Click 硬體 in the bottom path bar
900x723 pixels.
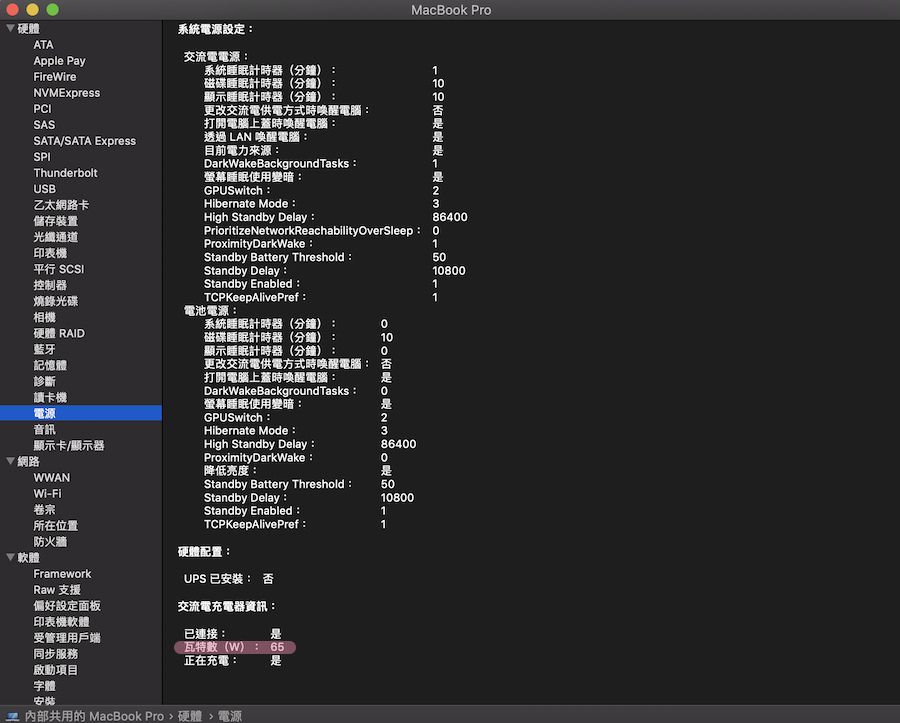click(x=190, y=716)
